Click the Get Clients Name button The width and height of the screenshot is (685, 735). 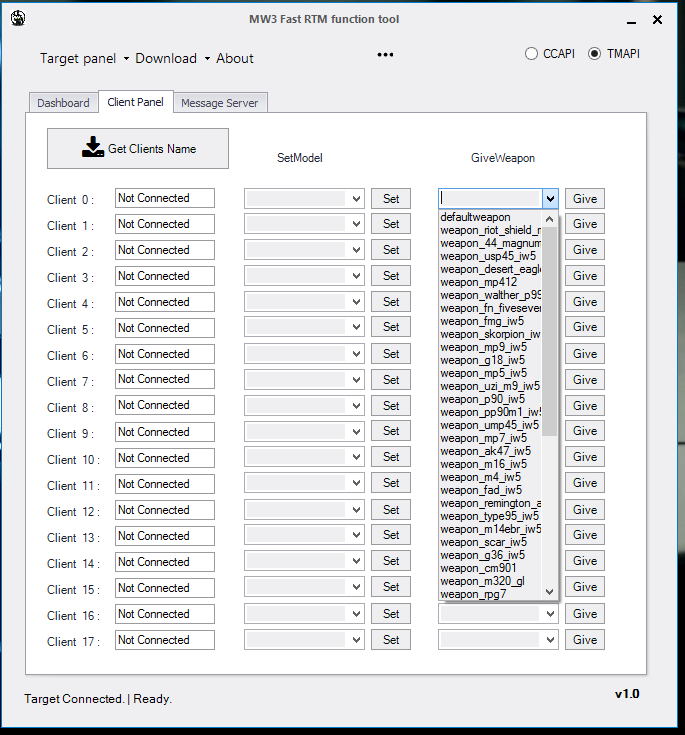pos(138,149)
